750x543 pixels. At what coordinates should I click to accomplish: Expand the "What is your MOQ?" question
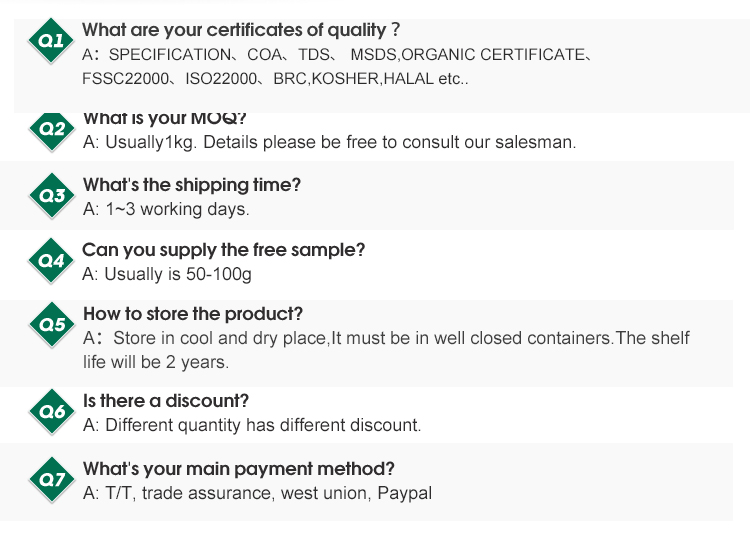[x=164, y=118]
